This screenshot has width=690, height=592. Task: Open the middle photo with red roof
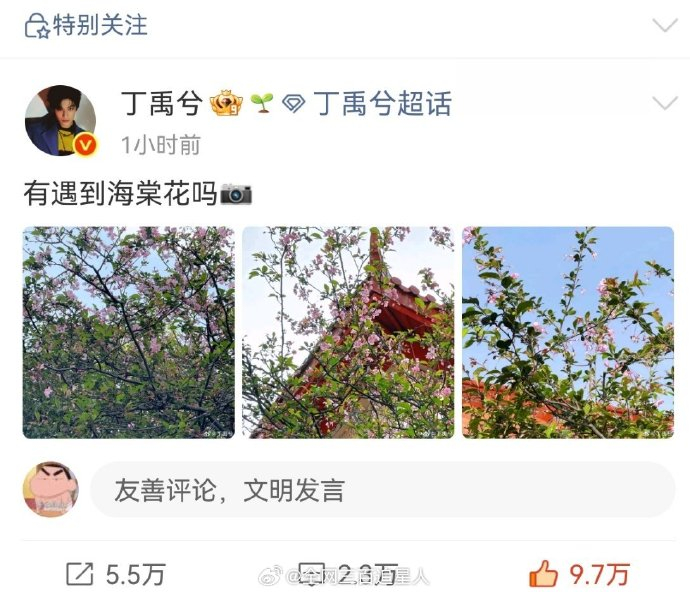coord(348,332)
